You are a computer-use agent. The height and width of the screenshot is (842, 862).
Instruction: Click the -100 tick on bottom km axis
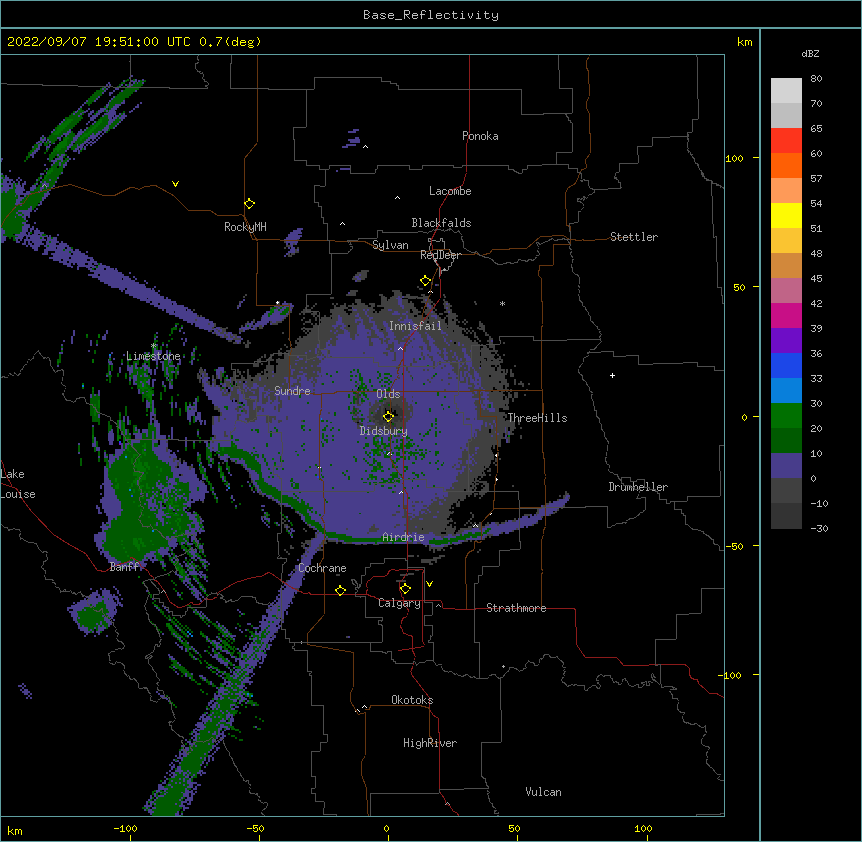point(125,828)
